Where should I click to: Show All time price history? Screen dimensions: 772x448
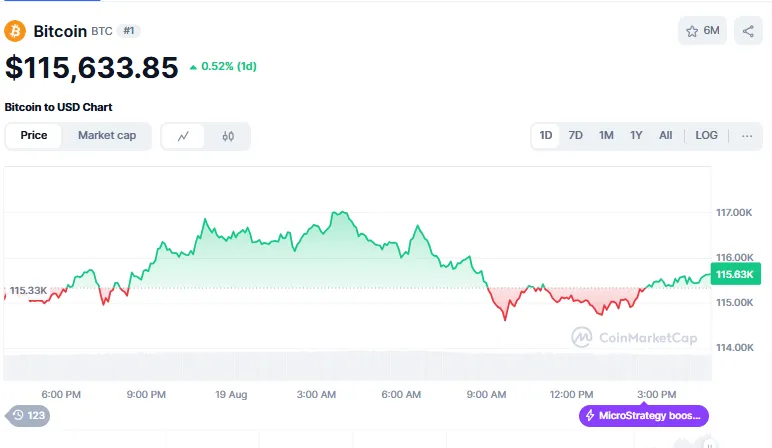[x=666, y=136]
